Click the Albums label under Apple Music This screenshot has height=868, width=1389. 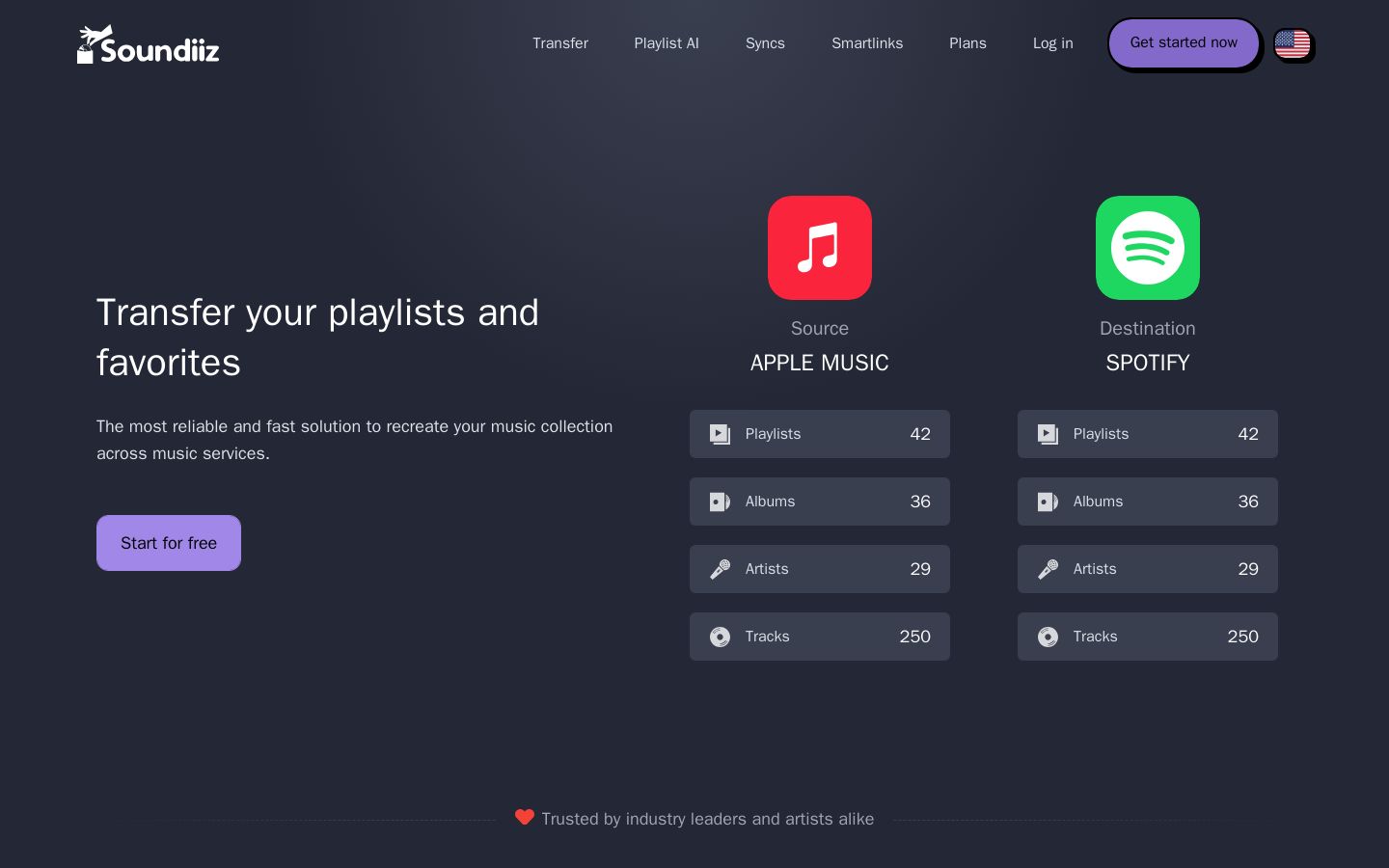tap(770, 502)
